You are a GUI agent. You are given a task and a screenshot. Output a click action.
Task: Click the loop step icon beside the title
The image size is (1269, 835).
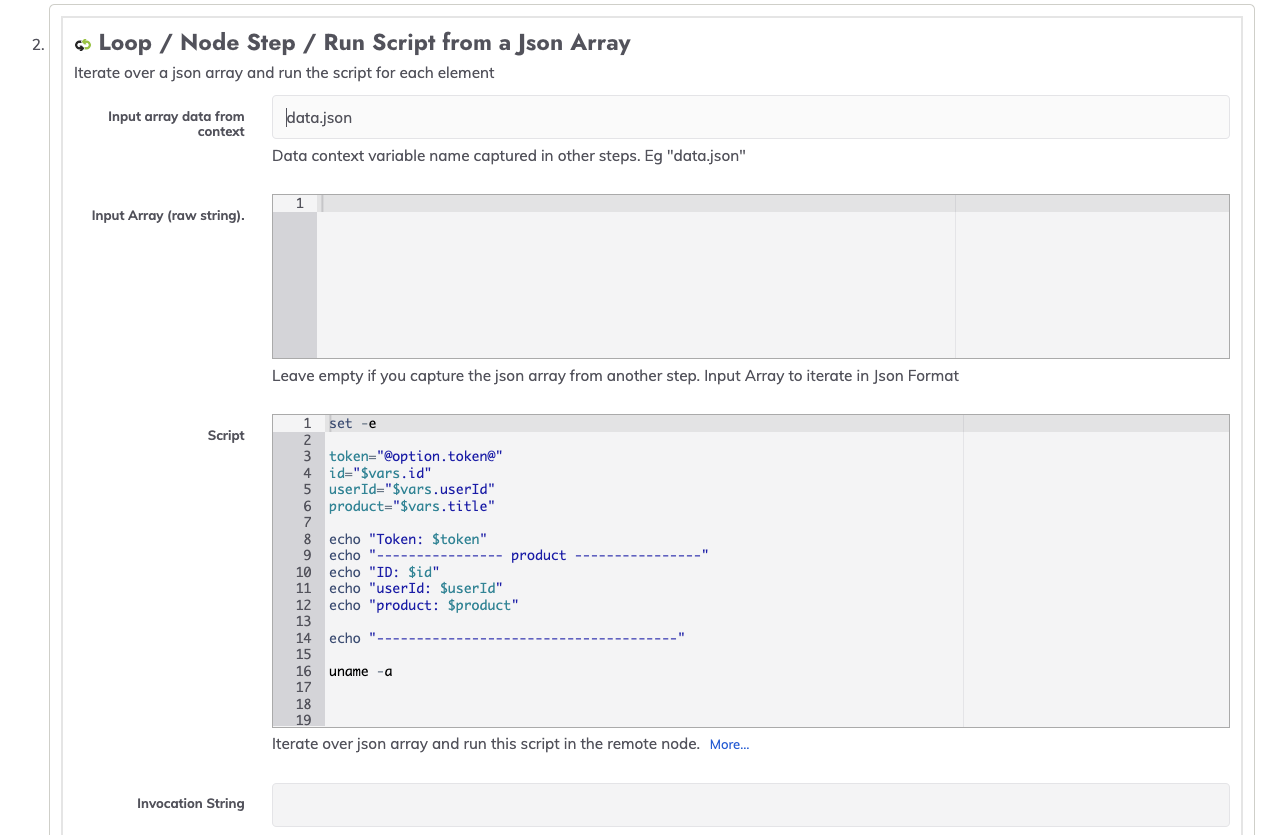point(83,44)
